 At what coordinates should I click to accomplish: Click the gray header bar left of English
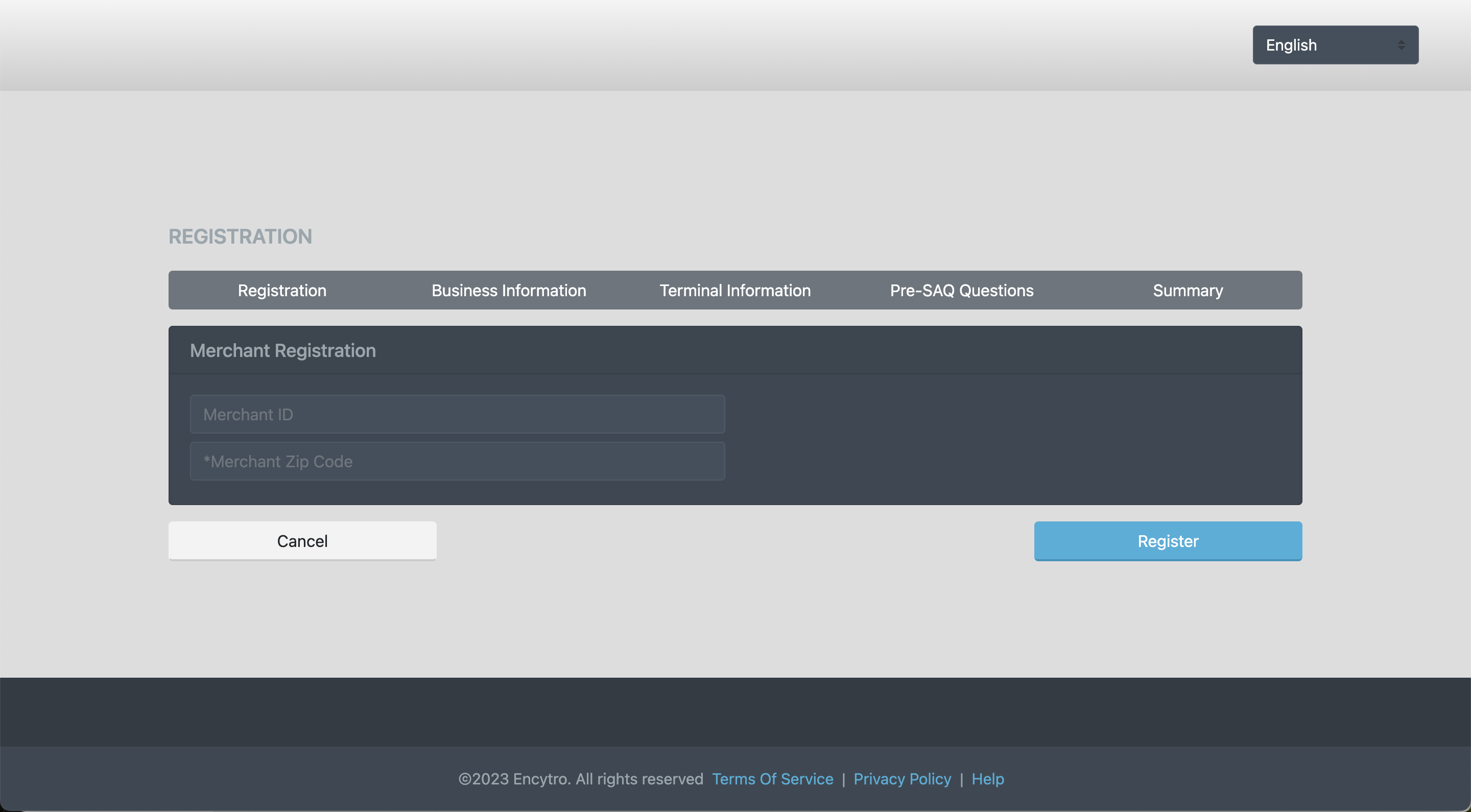(x=628, y=45)
